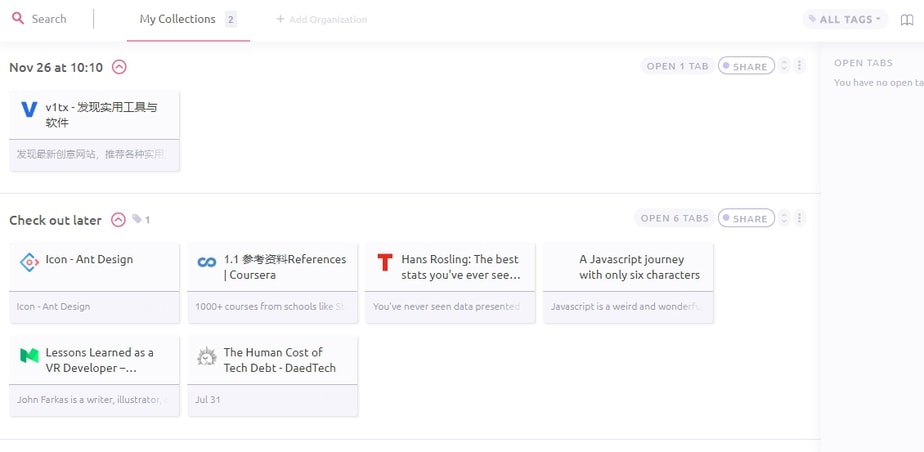This screenshot has height=452, width=924.
Task: Open the ALL TAGS dropdown
Action: click(845, 19)
